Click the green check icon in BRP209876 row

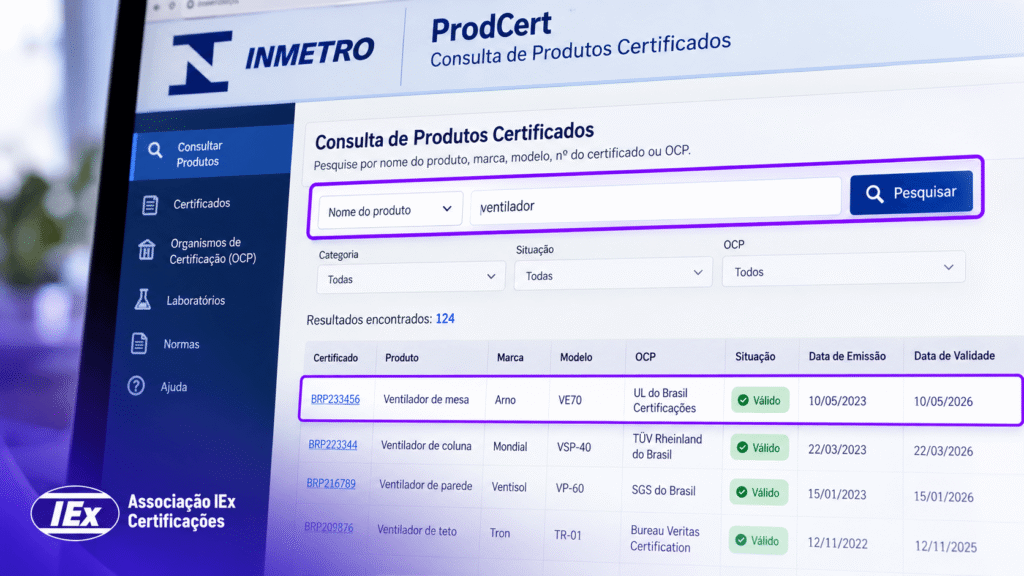(x=741, y=540)
